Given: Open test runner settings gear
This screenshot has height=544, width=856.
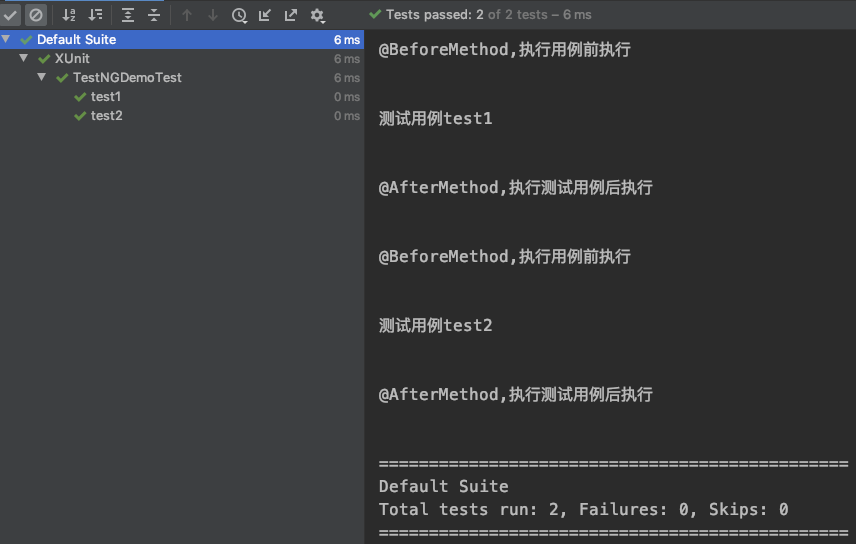Looking at the screenshot, I should coord(318,15).
